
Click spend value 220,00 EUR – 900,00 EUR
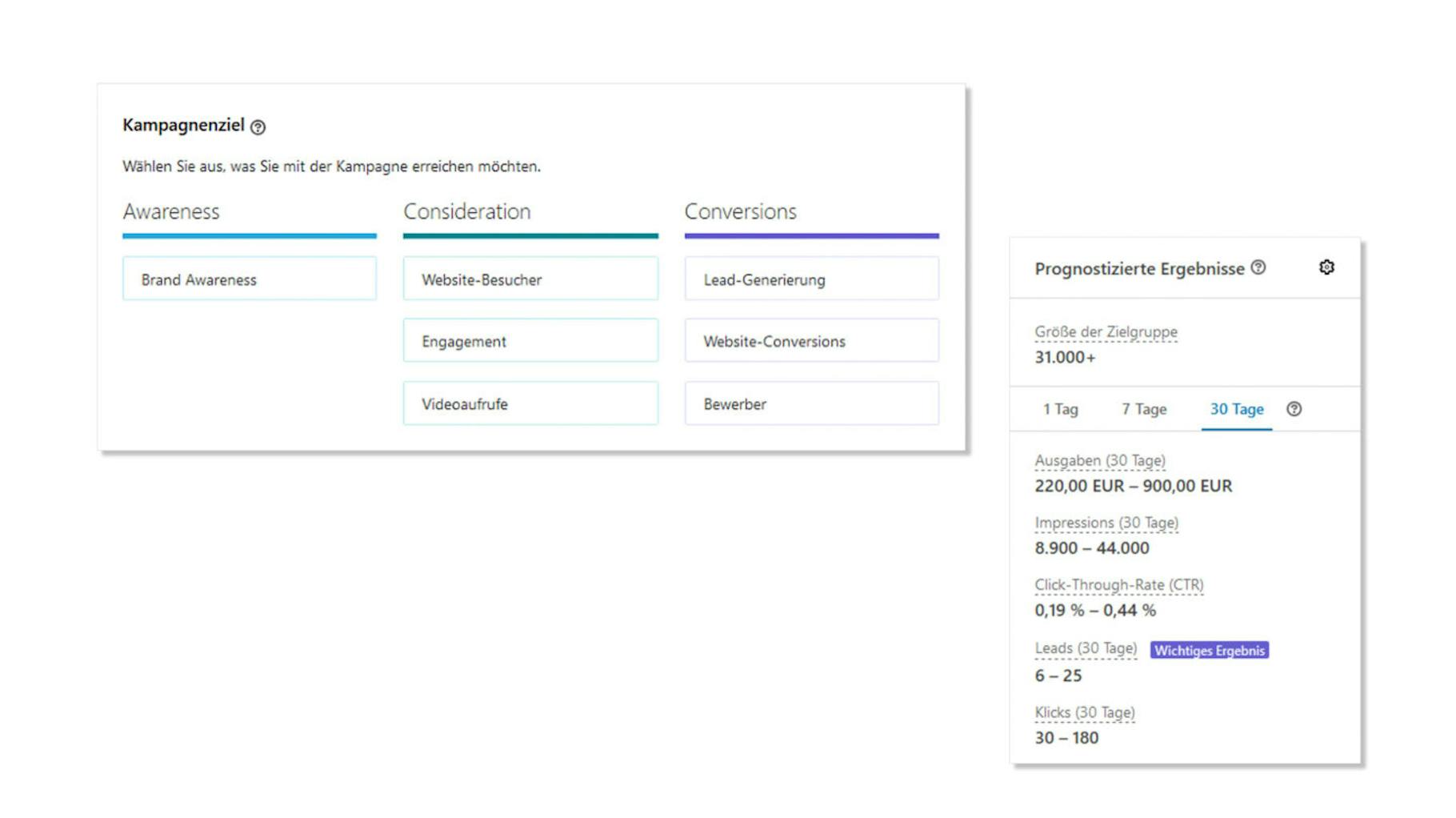click(1134, 486)
